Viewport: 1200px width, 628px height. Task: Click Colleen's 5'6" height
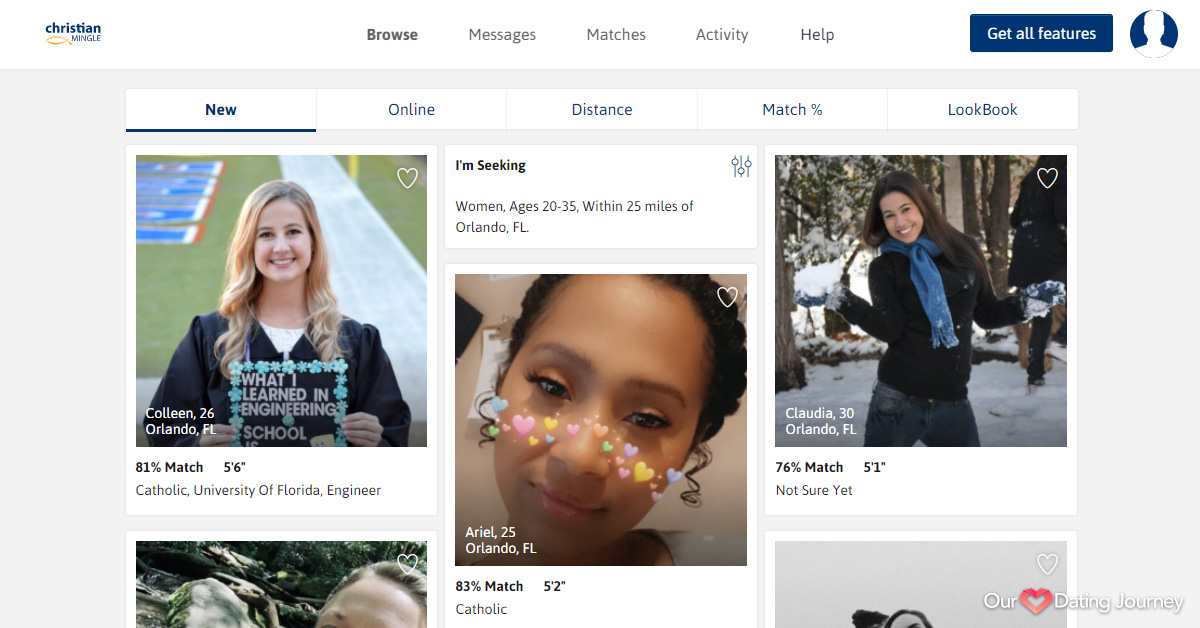234,467
